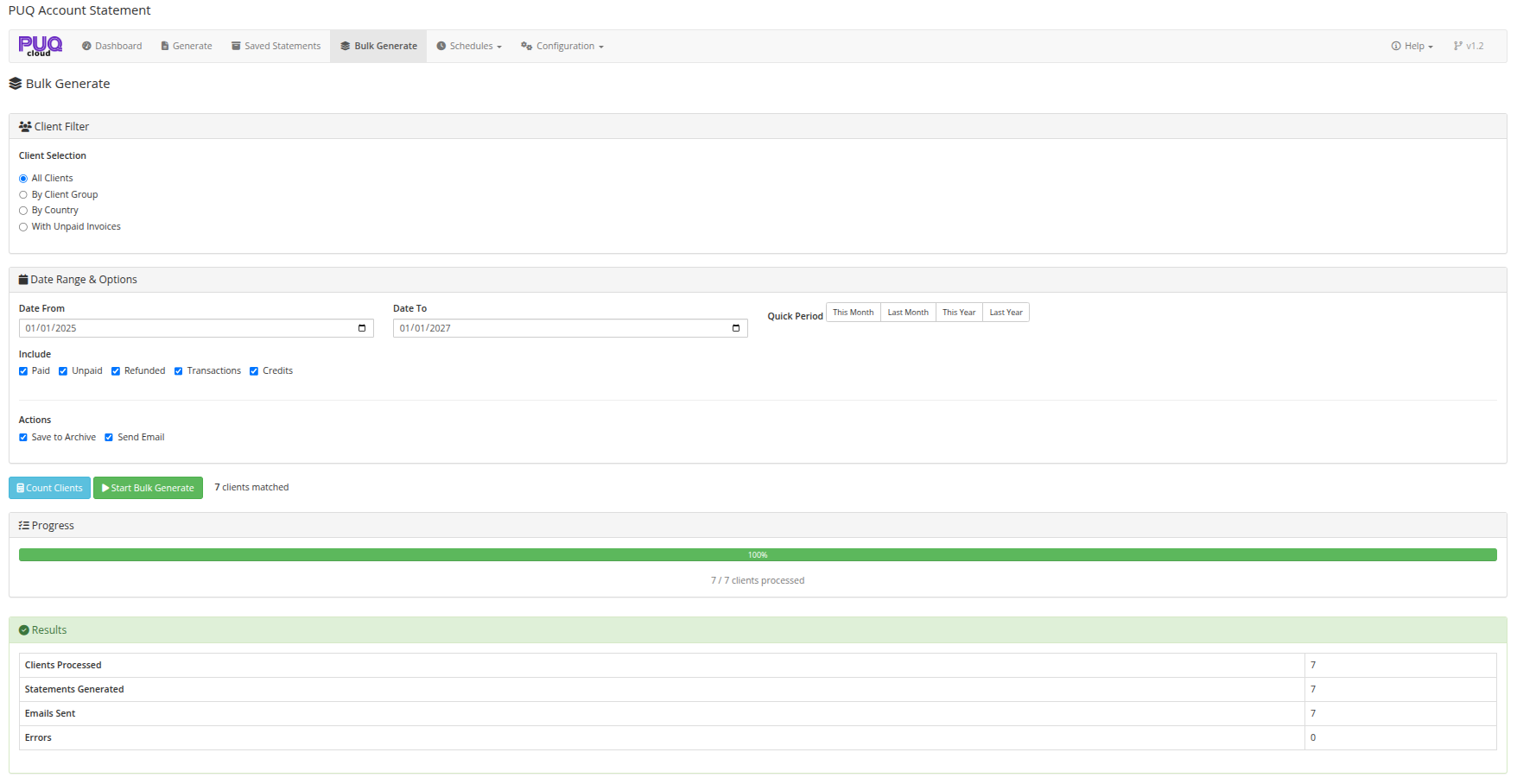Click the Help info circle icon
This screenshot has height=784, width=1517.
pyautogui.click(x=1396, y=47)
